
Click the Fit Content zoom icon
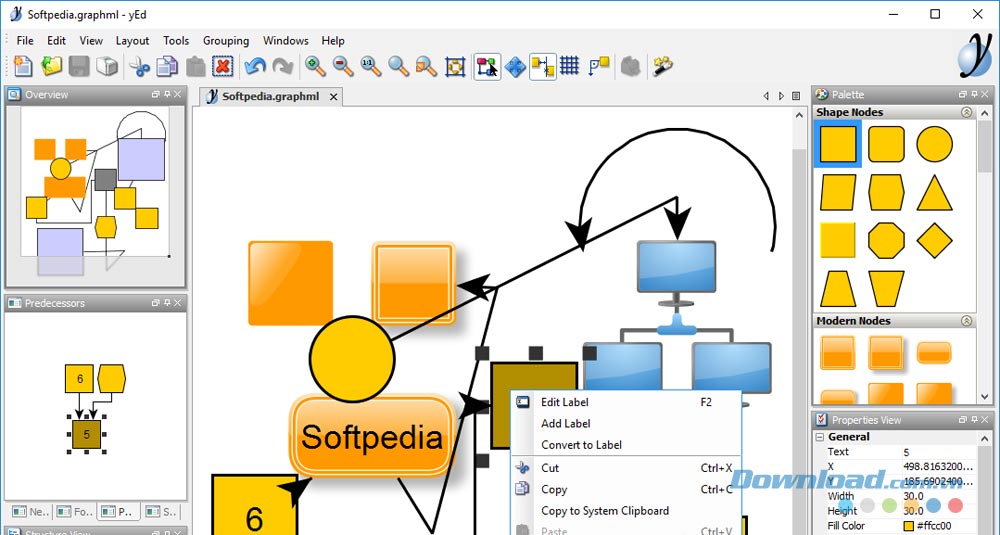tap(455, 67)
